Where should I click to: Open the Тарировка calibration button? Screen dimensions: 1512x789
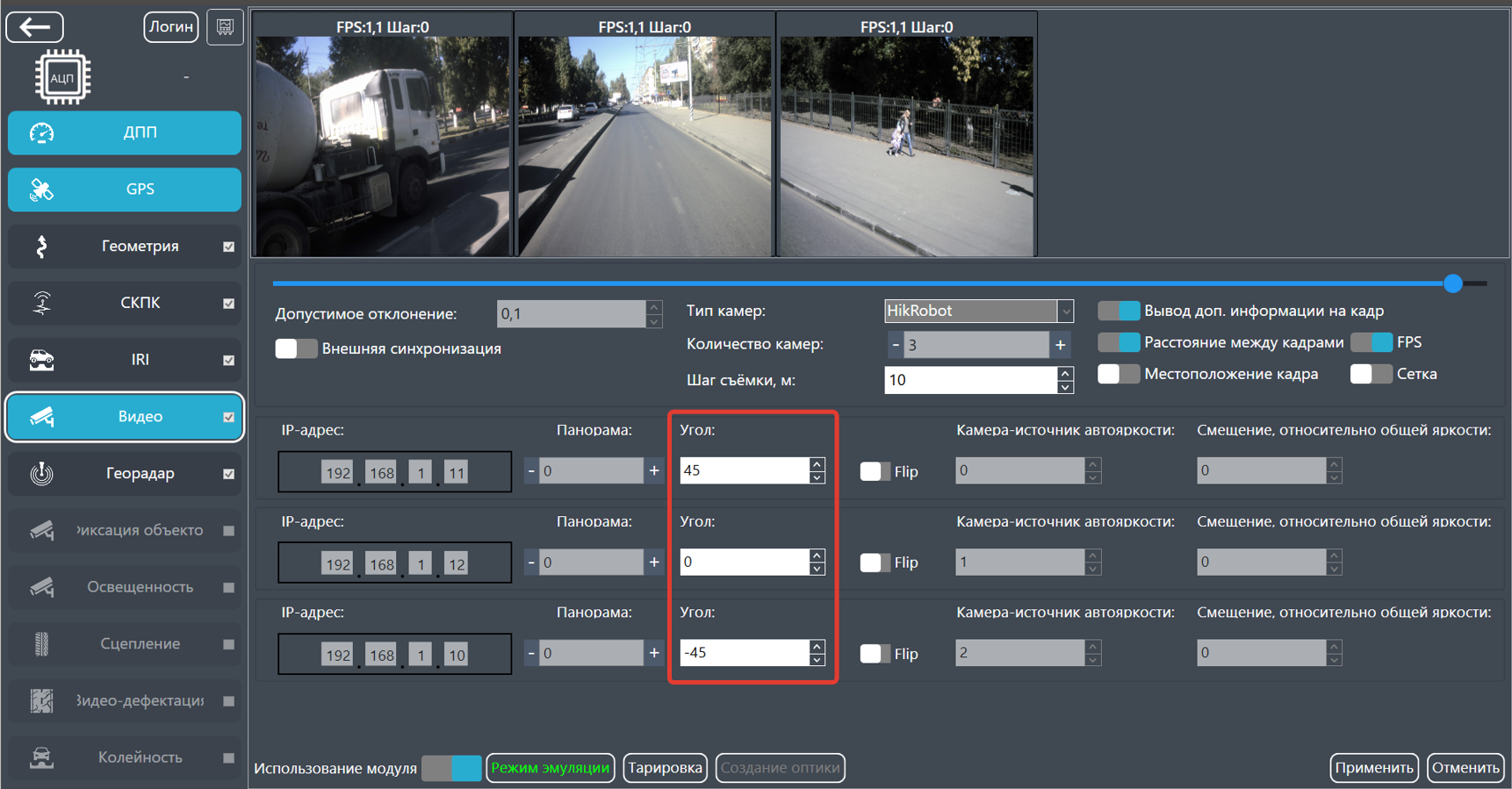(x=666, y=768)
